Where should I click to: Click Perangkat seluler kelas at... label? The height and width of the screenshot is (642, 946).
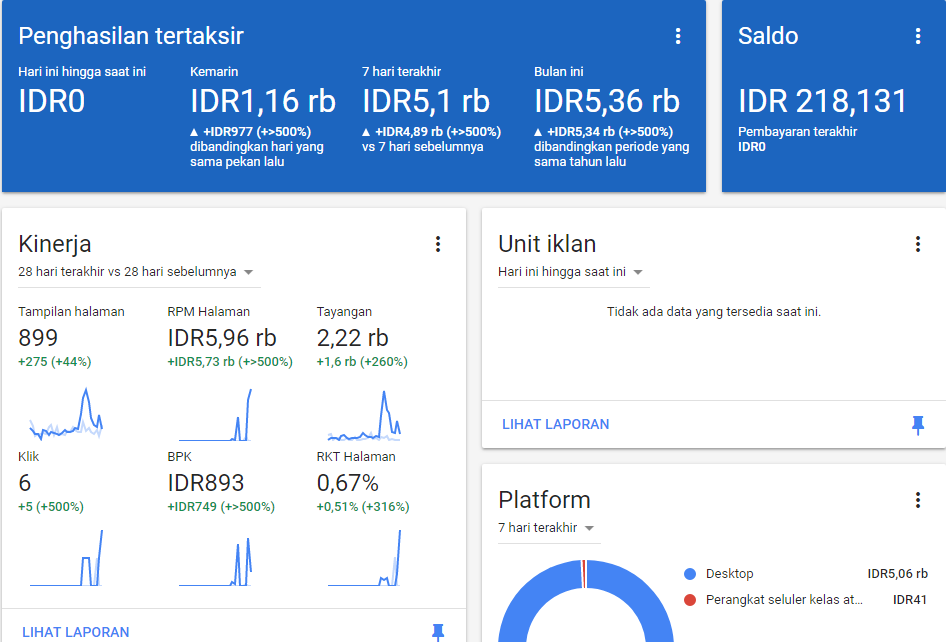[x=784, y=600]
